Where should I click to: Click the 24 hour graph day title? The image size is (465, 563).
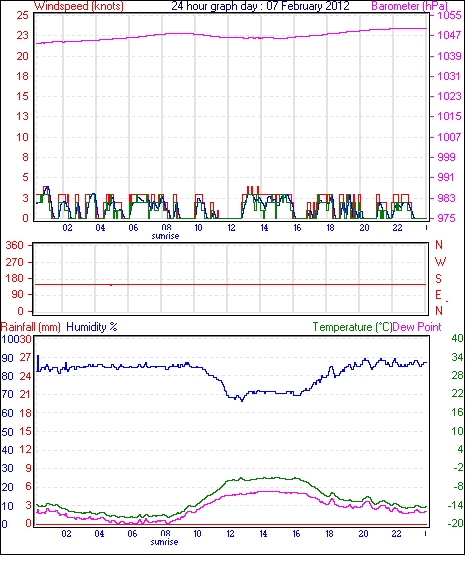coord(260,6)
